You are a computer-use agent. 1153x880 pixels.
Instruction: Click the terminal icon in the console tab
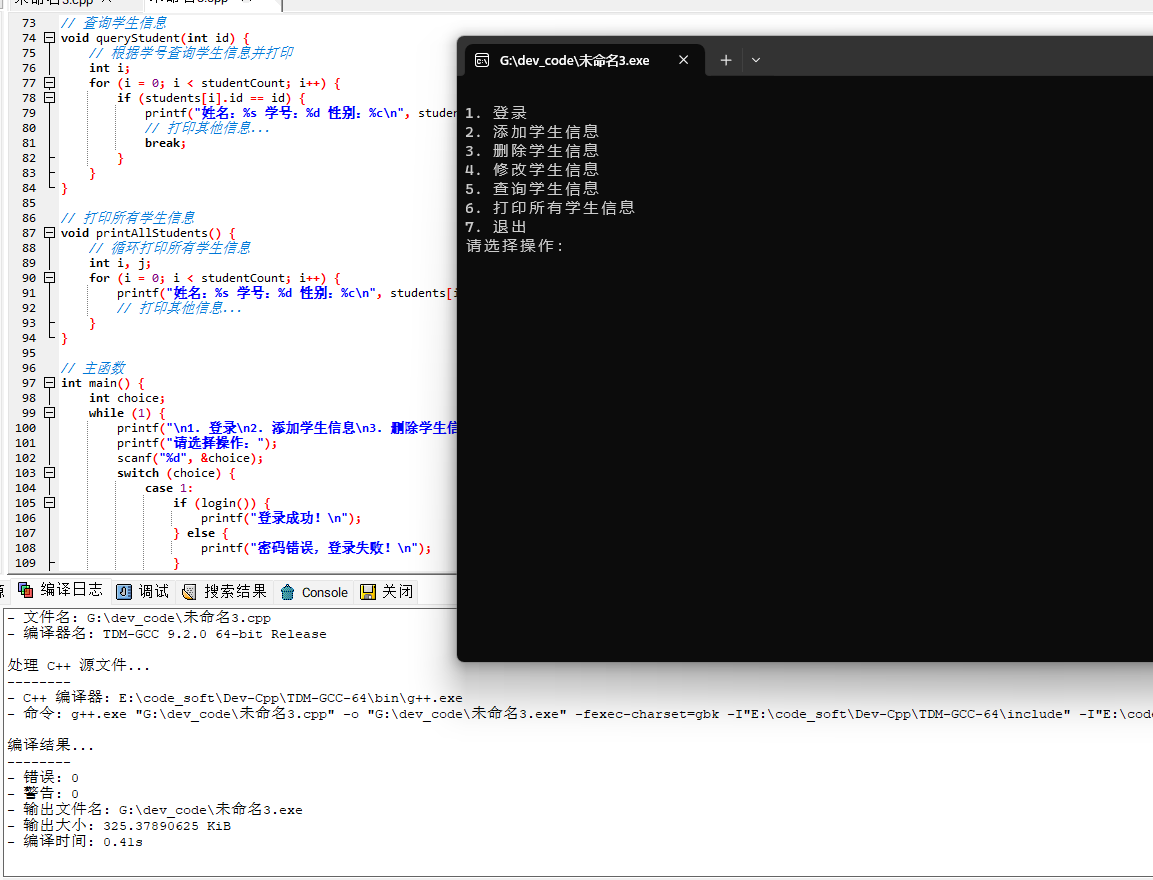tap(482, 60)
